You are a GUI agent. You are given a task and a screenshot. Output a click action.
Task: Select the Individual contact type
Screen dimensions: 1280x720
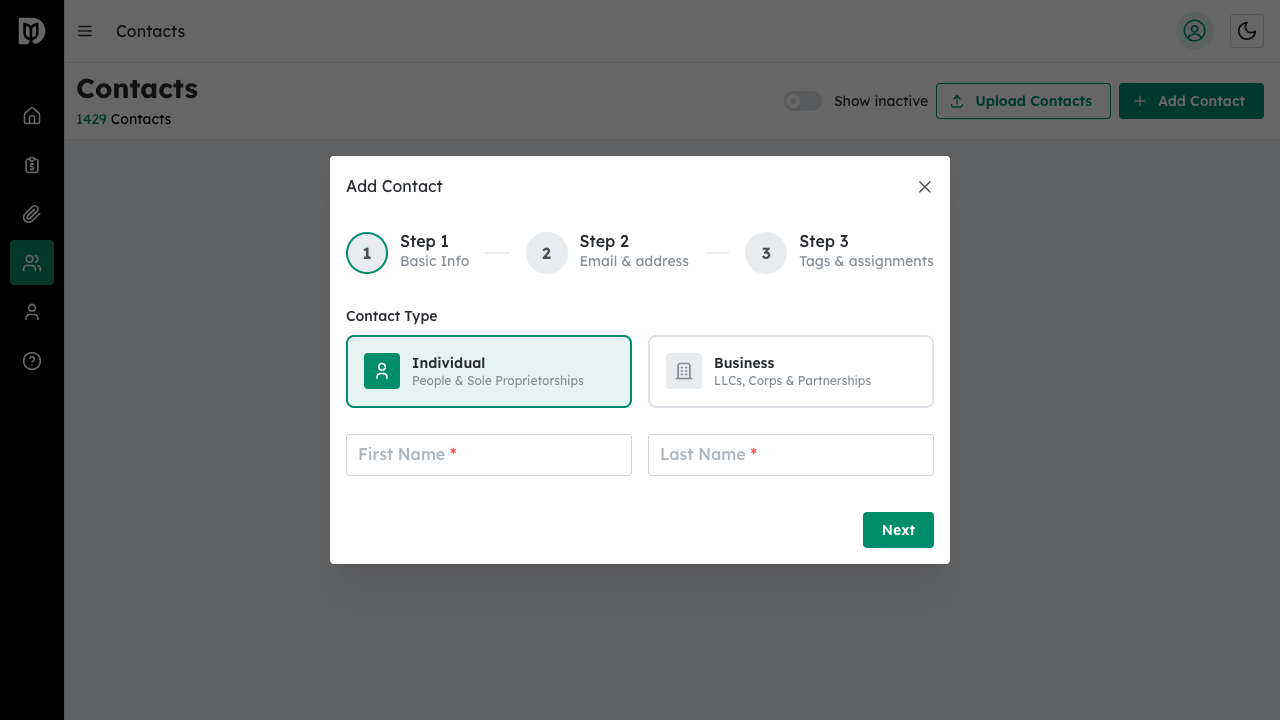(x=488, y=371)
